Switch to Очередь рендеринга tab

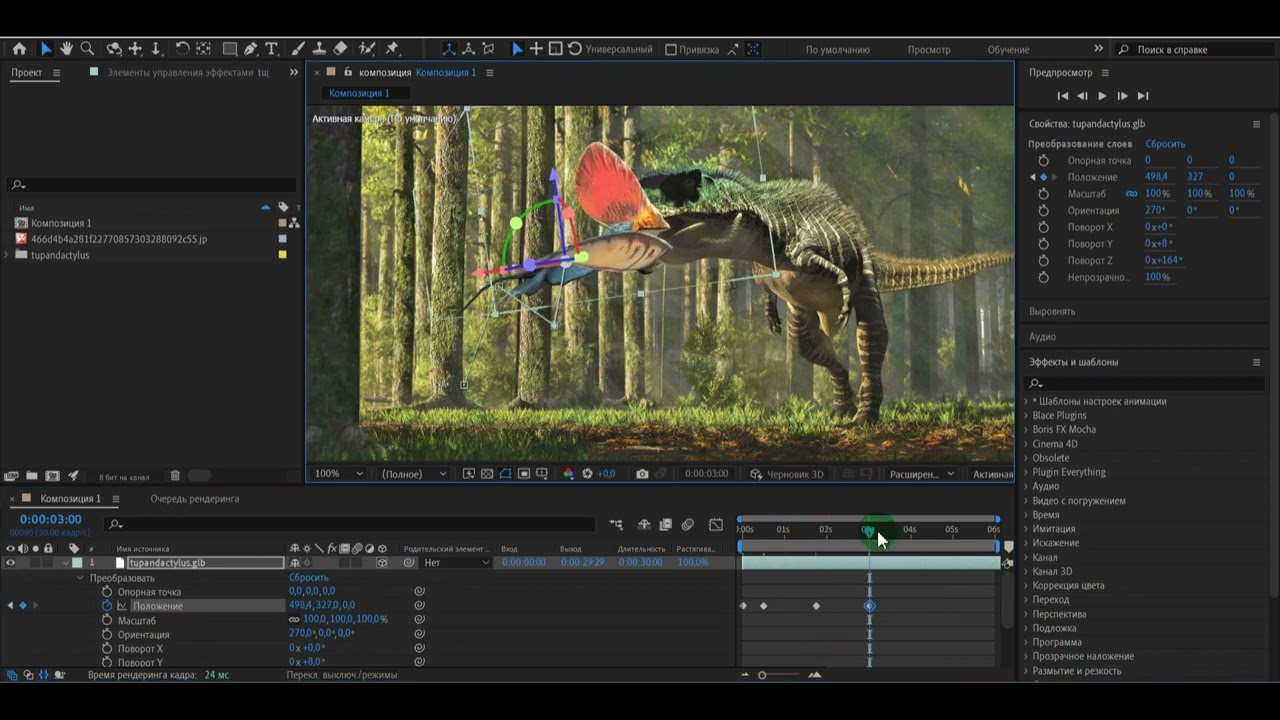point(195,499)
